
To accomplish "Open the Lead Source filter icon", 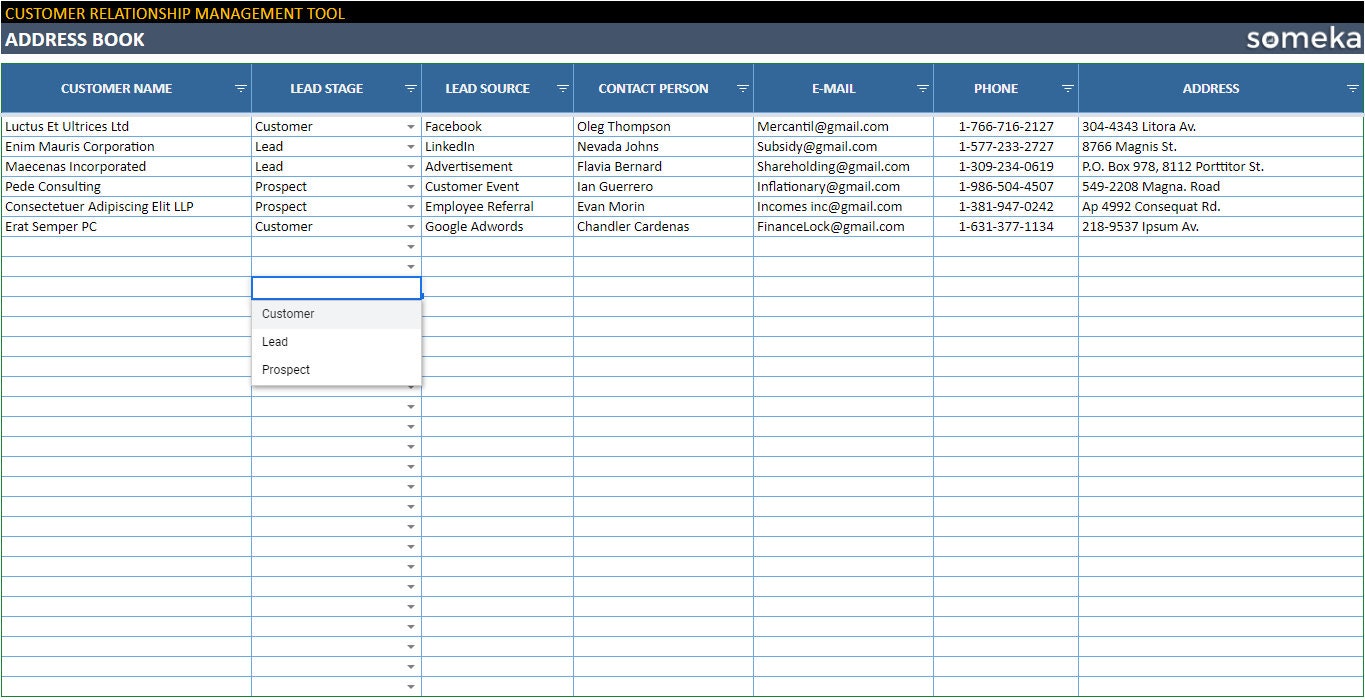I will (562, 88).
